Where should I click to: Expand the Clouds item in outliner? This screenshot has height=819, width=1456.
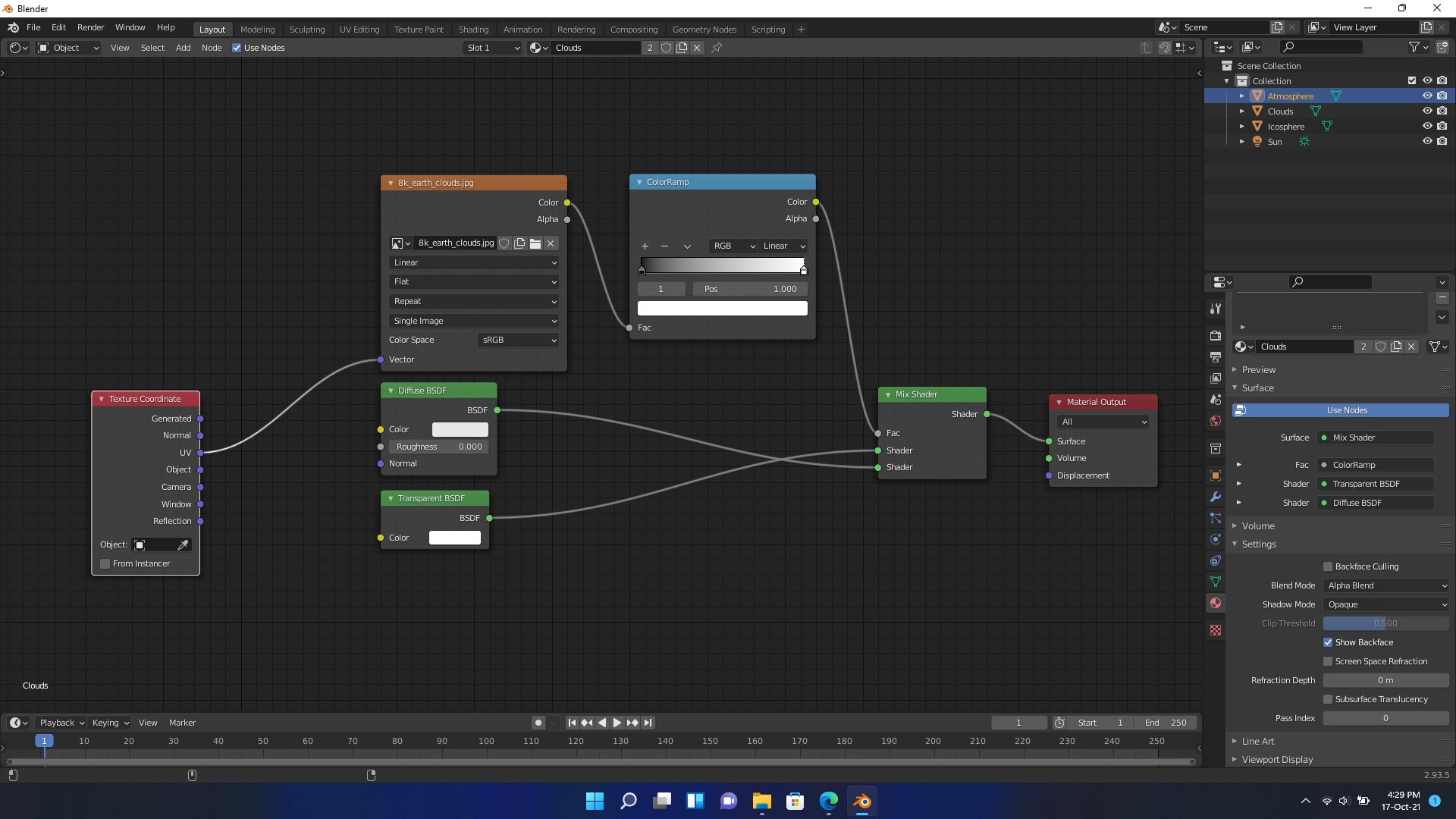pyautogui.click(x=1242, y=111)
